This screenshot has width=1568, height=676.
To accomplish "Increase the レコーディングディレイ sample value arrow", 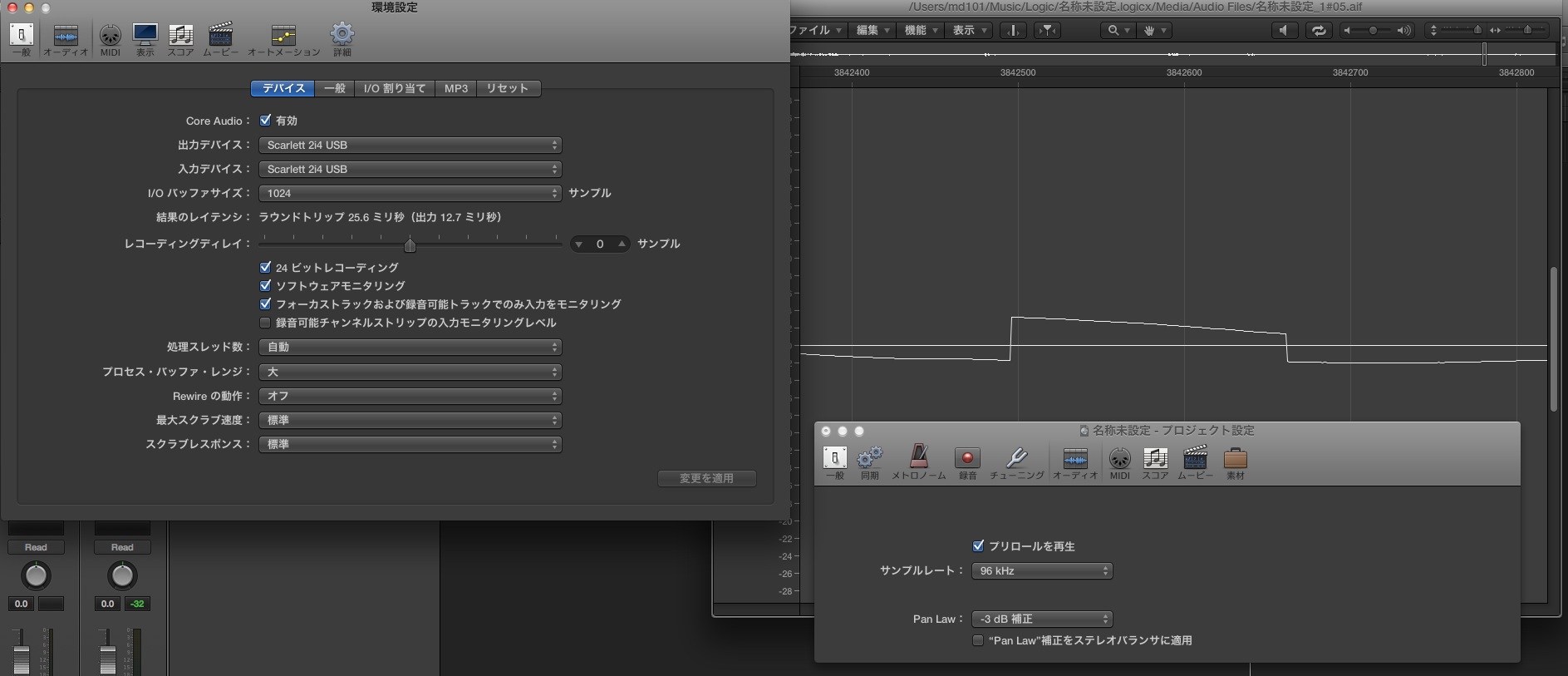I will (x=622, y=244).
